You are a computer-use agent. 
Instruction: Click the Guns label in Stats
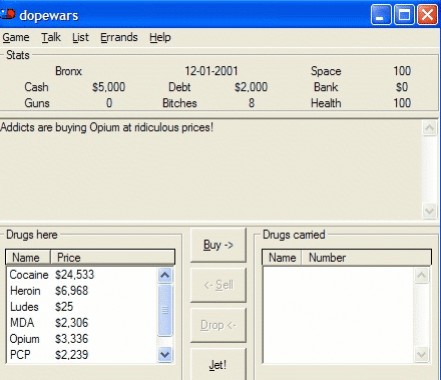(37, 103)
